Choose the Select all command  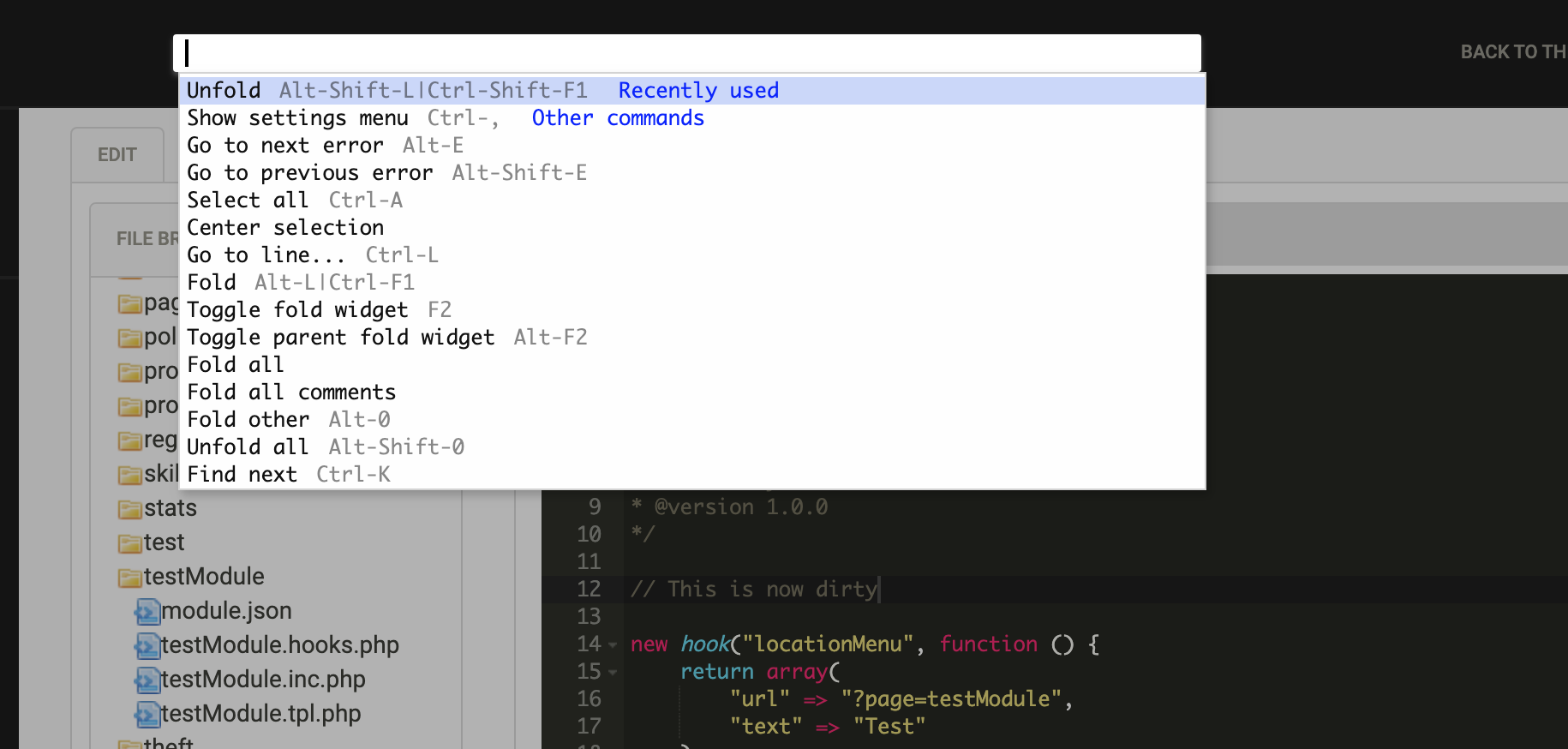click(248, 200)
